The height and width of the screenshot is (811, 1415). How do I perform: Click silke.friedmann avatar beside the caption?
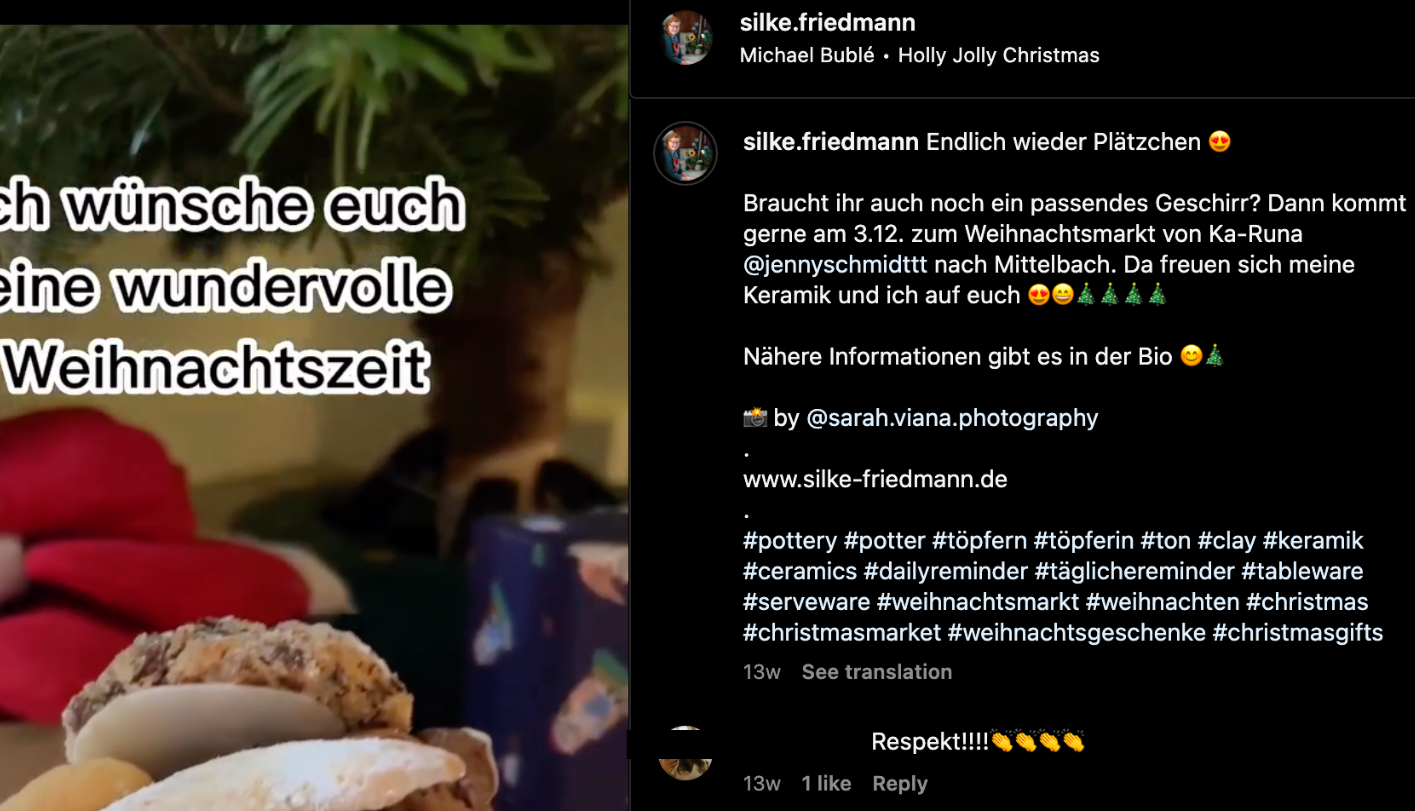click(x=686, y=153)
